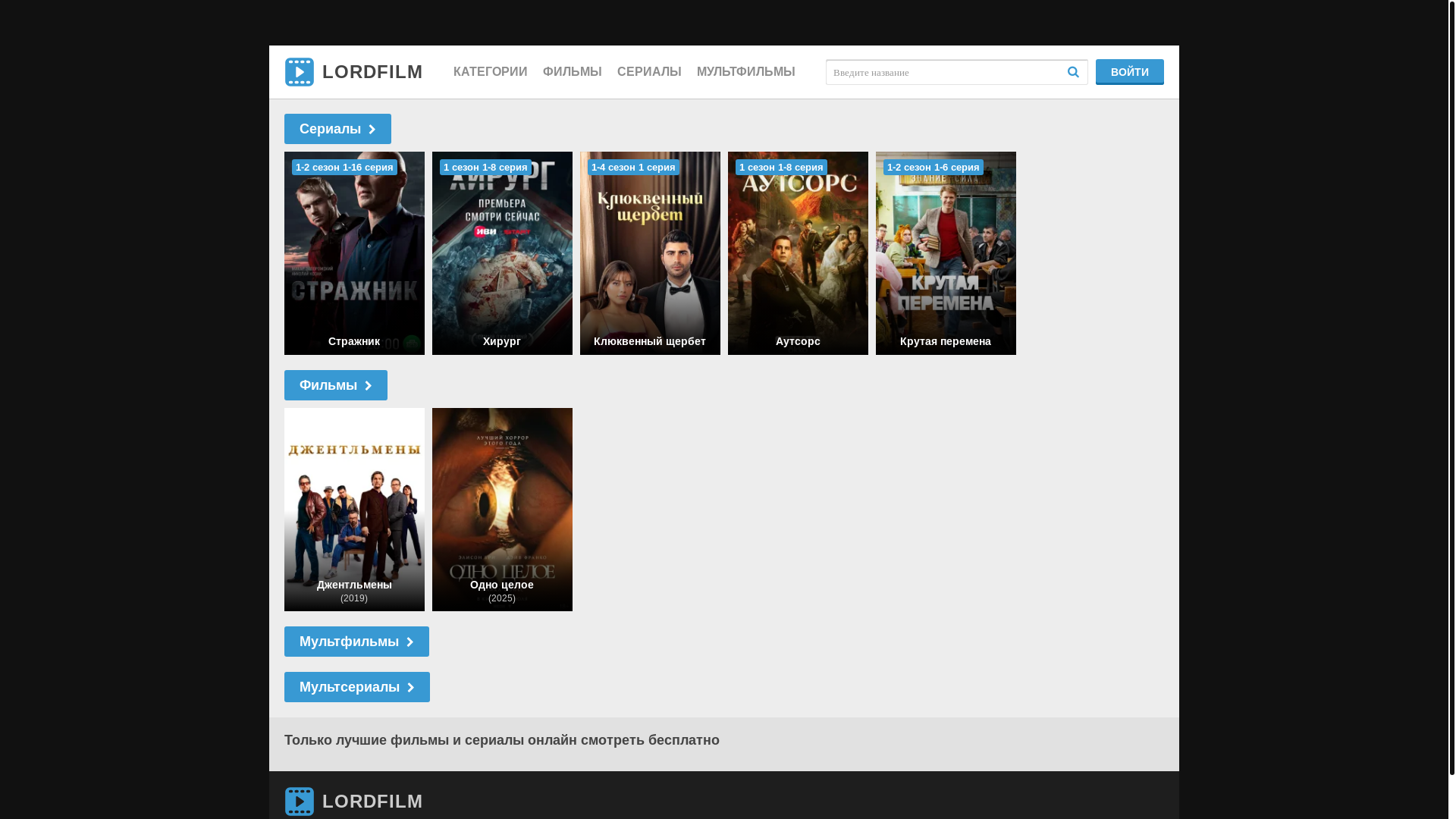The height and width of the screenshot is (819, 1456).
Task: Click the LORDFILM logo icon in header
Action: (x=299, y=72)
